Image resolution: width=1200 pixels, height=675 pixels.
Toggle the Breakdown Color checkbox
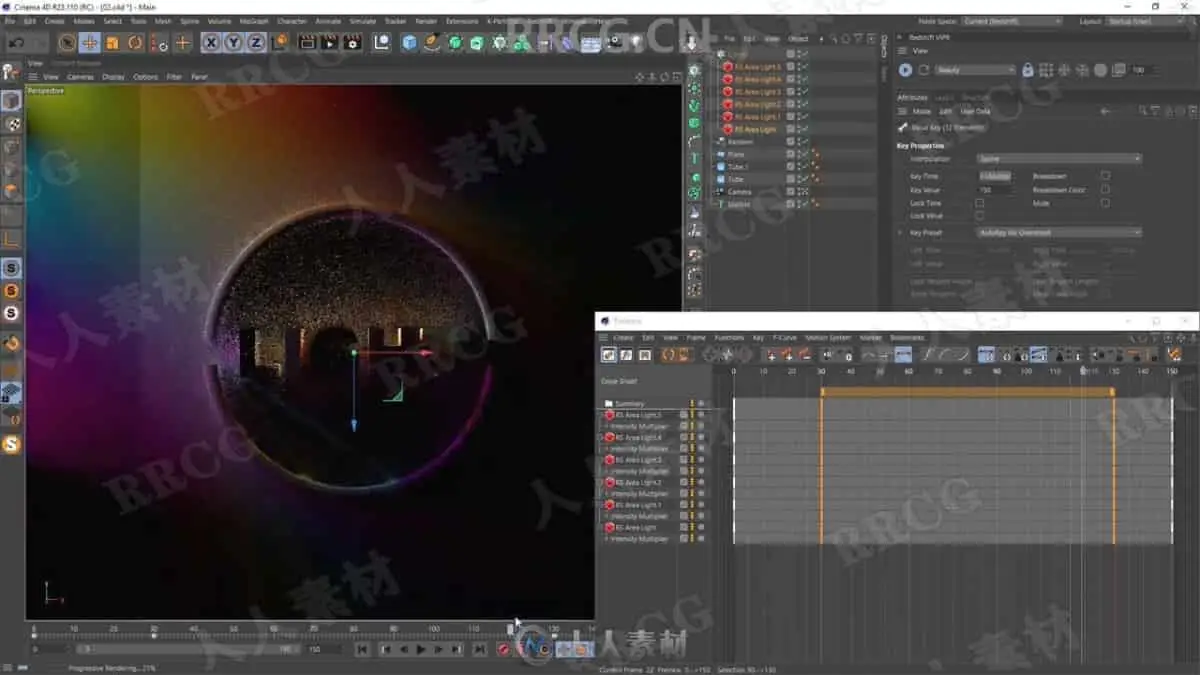[x=1105, y=189]
